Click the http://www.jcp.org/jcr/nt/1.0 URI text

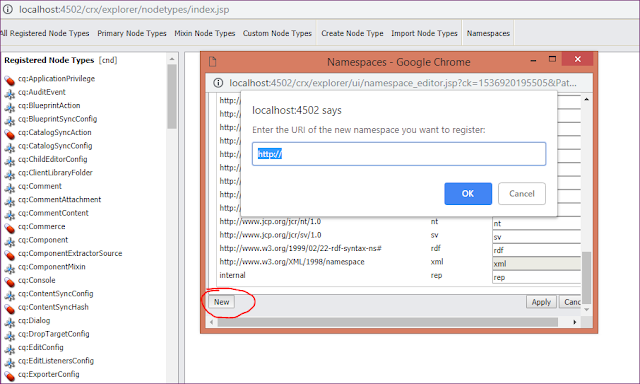coord(270,222)
